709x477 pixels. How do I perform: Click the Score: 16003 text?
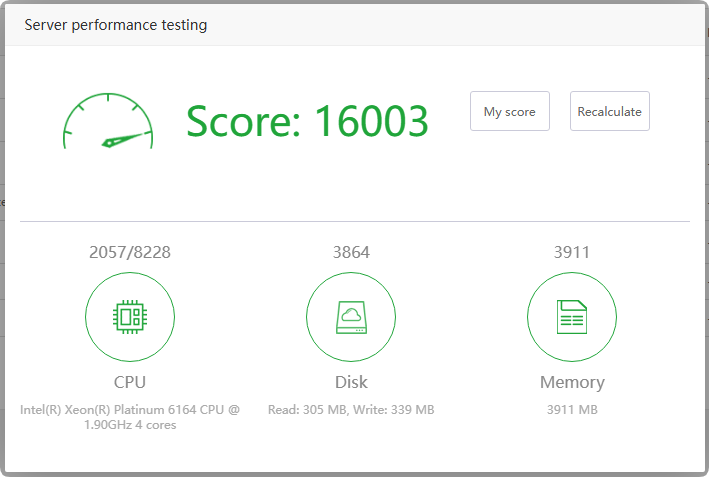click(307, 121)
